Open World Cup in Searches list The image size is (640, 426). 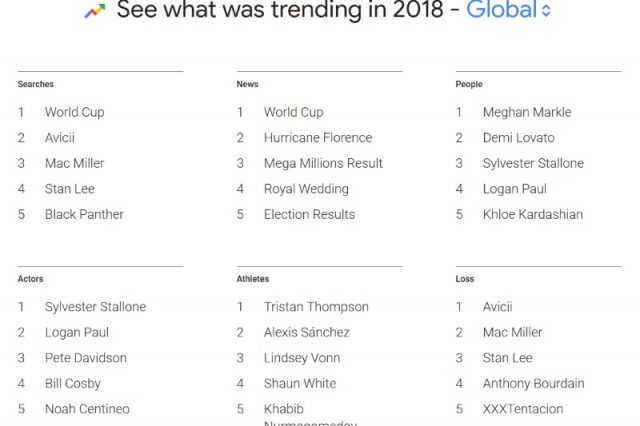(75, 112)
